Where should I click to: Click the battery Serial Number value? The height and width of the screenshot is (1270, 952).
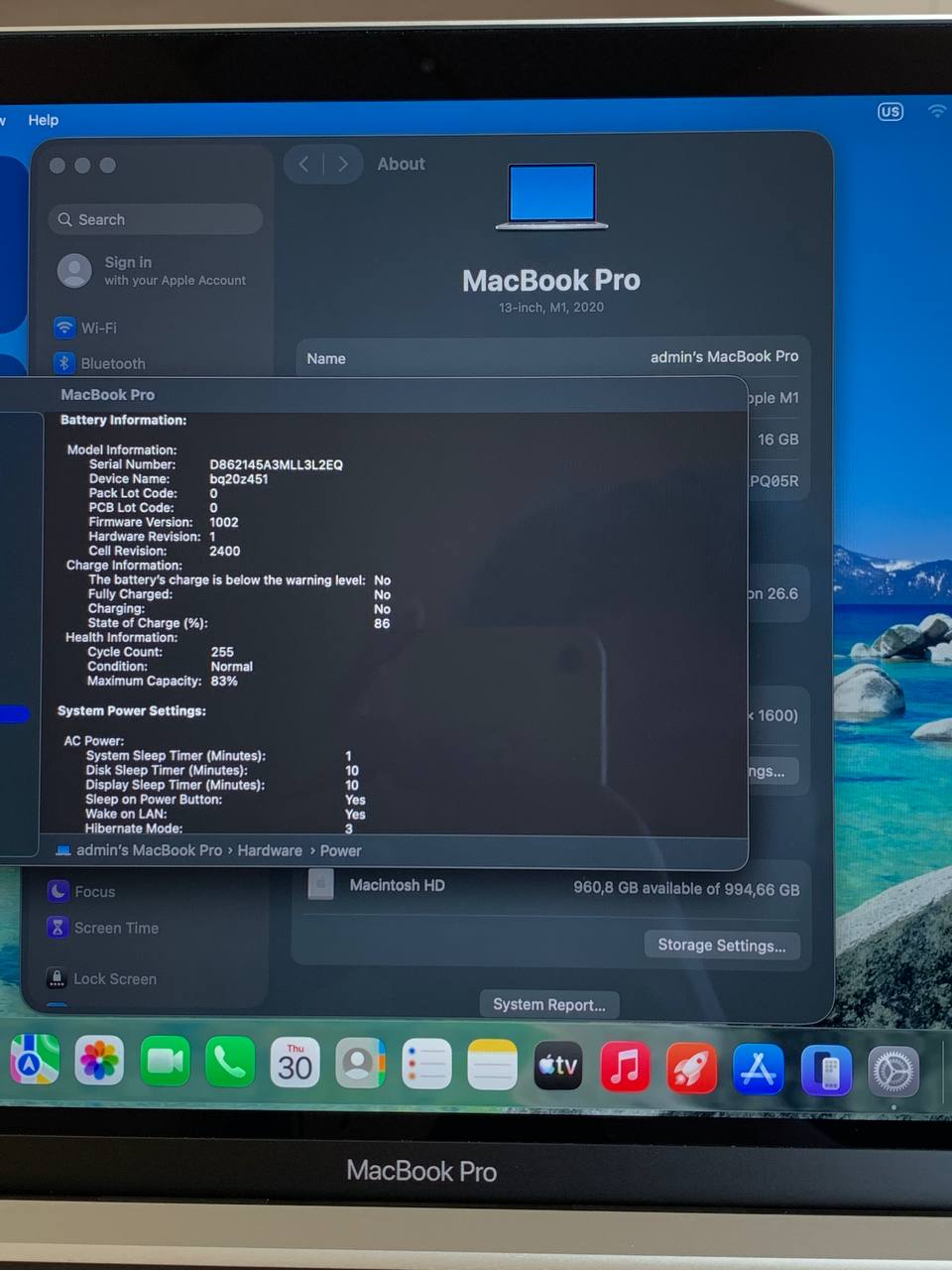[x=276, y=464]
